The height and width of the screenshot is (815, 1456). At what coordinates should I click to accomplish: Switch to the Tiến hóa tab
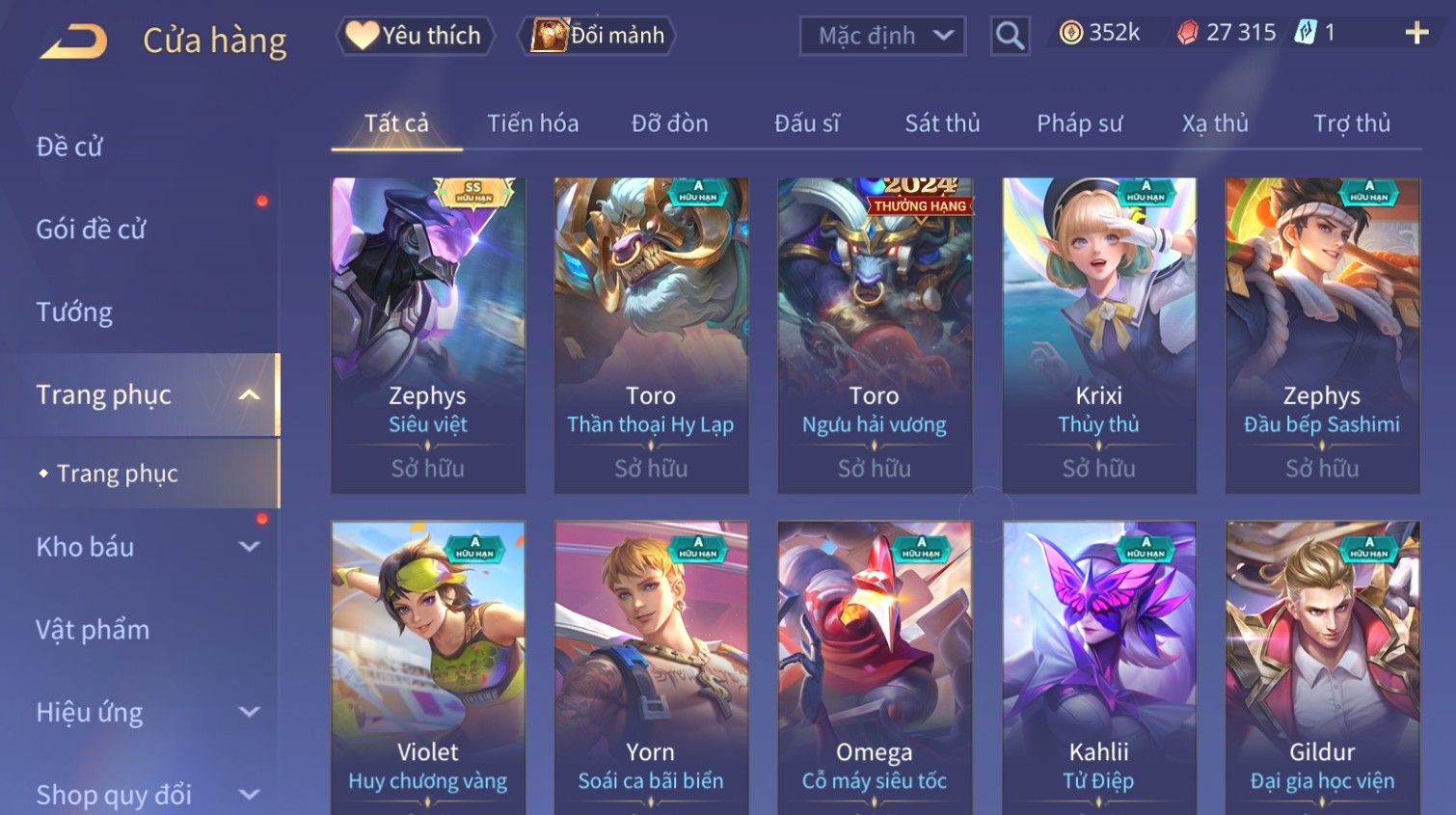coord(533,123)
